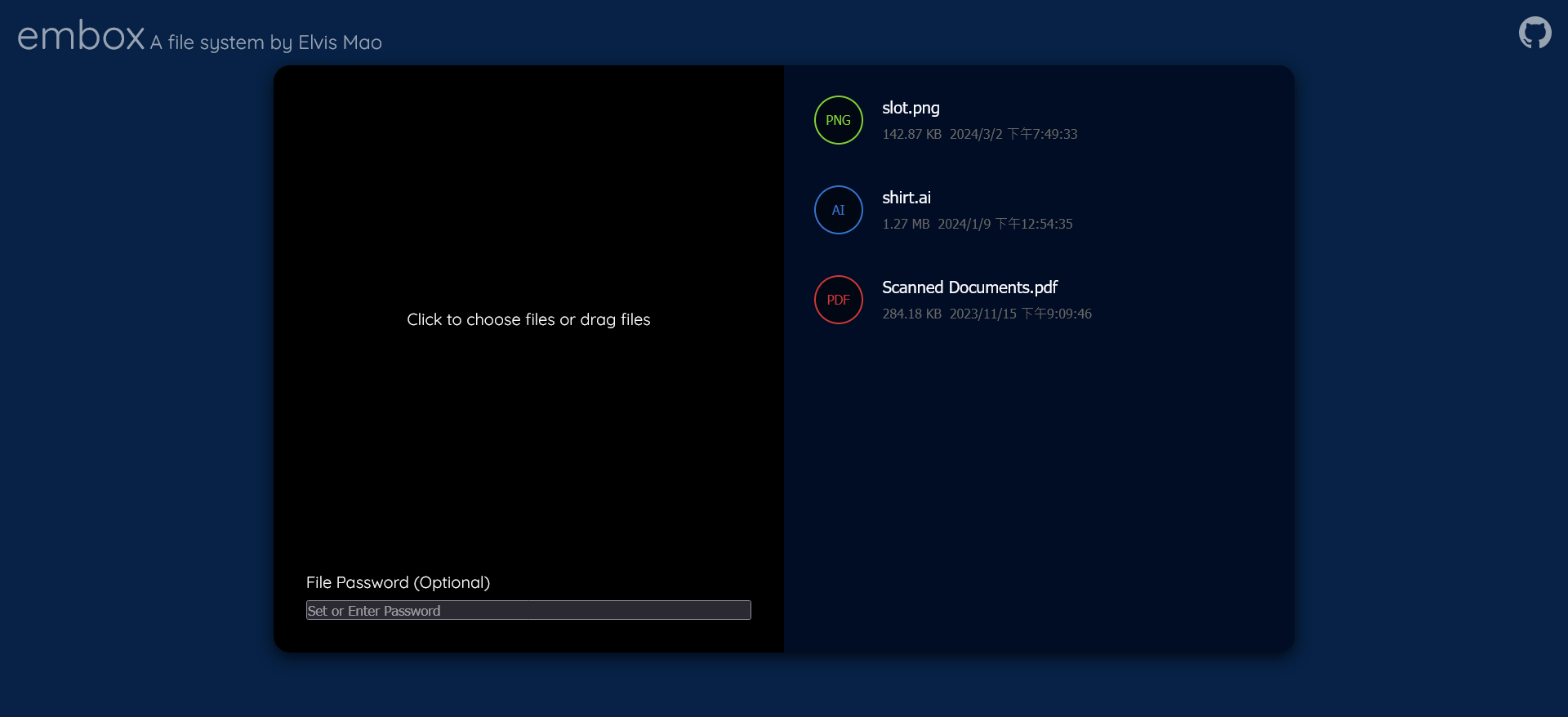
Task: Click the embox logo title
Action: tap(81, 36)
